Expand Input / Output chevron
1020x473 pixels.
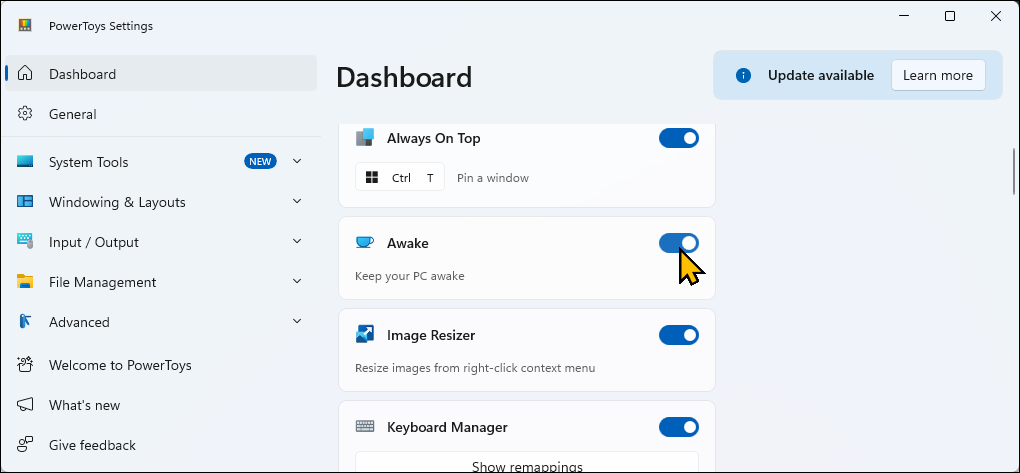[x=297, y=241]
